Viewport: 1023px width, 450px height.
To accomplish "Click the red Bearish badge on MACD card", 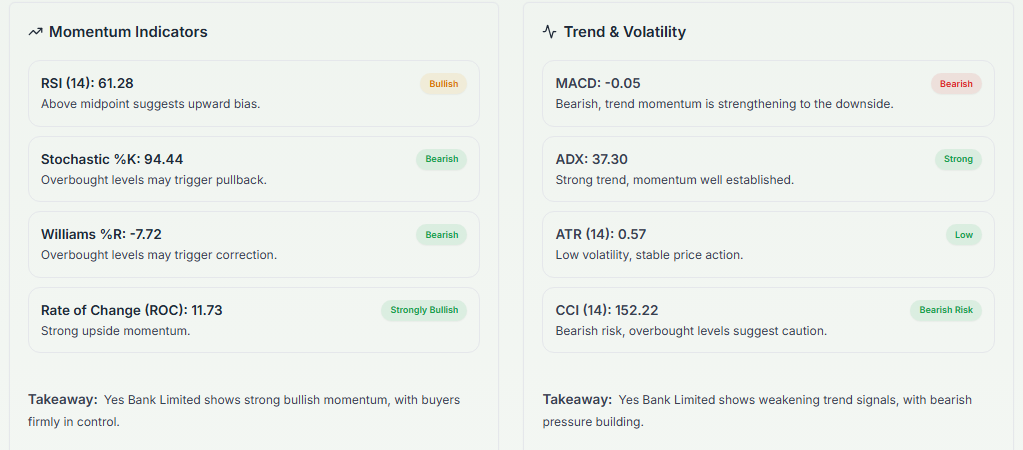I will [956, 84].
